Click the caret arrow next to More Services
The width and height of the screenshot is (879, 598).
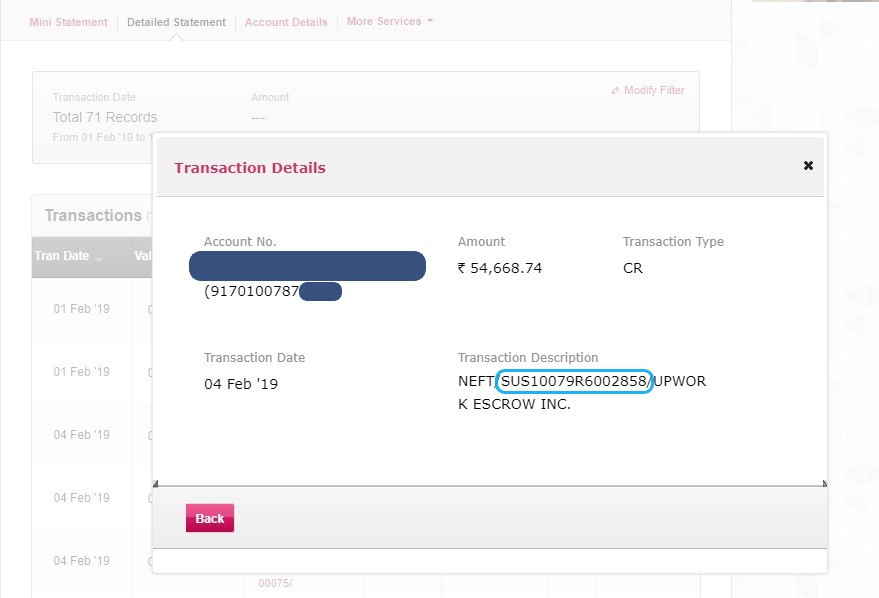click(430, 21)
